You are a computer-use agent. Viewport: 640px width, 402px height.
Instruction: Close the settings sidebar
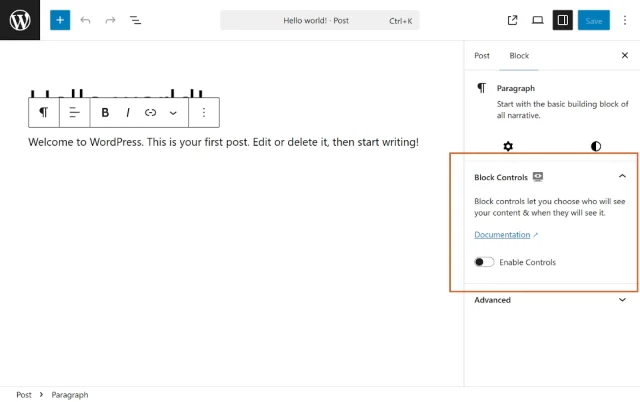click(x=624, y=55)
